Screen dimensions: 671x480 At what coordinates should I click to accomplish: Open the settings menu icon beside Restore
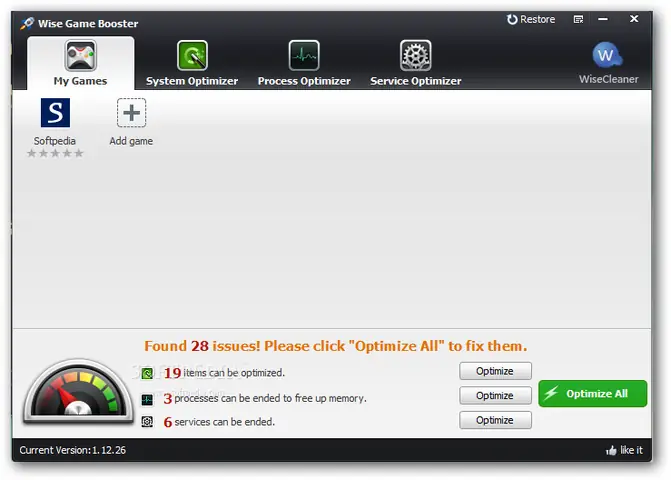[578, 19]
